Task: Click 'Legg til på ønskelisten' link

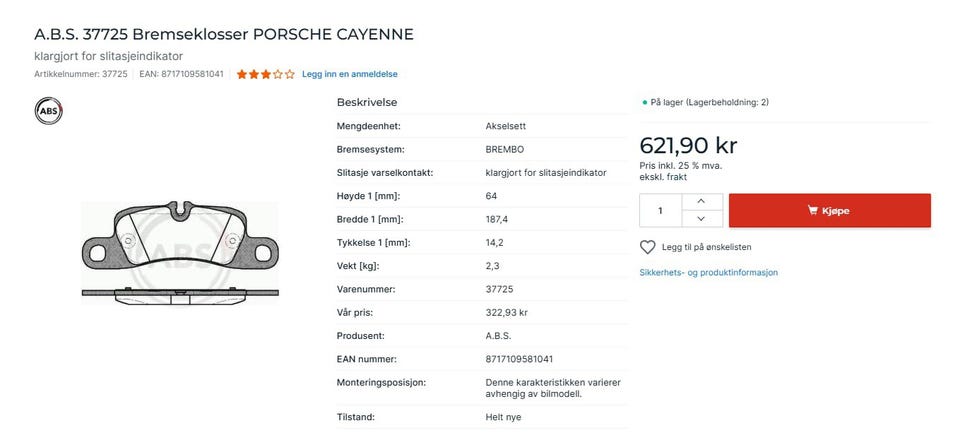Action: (707, 247)
